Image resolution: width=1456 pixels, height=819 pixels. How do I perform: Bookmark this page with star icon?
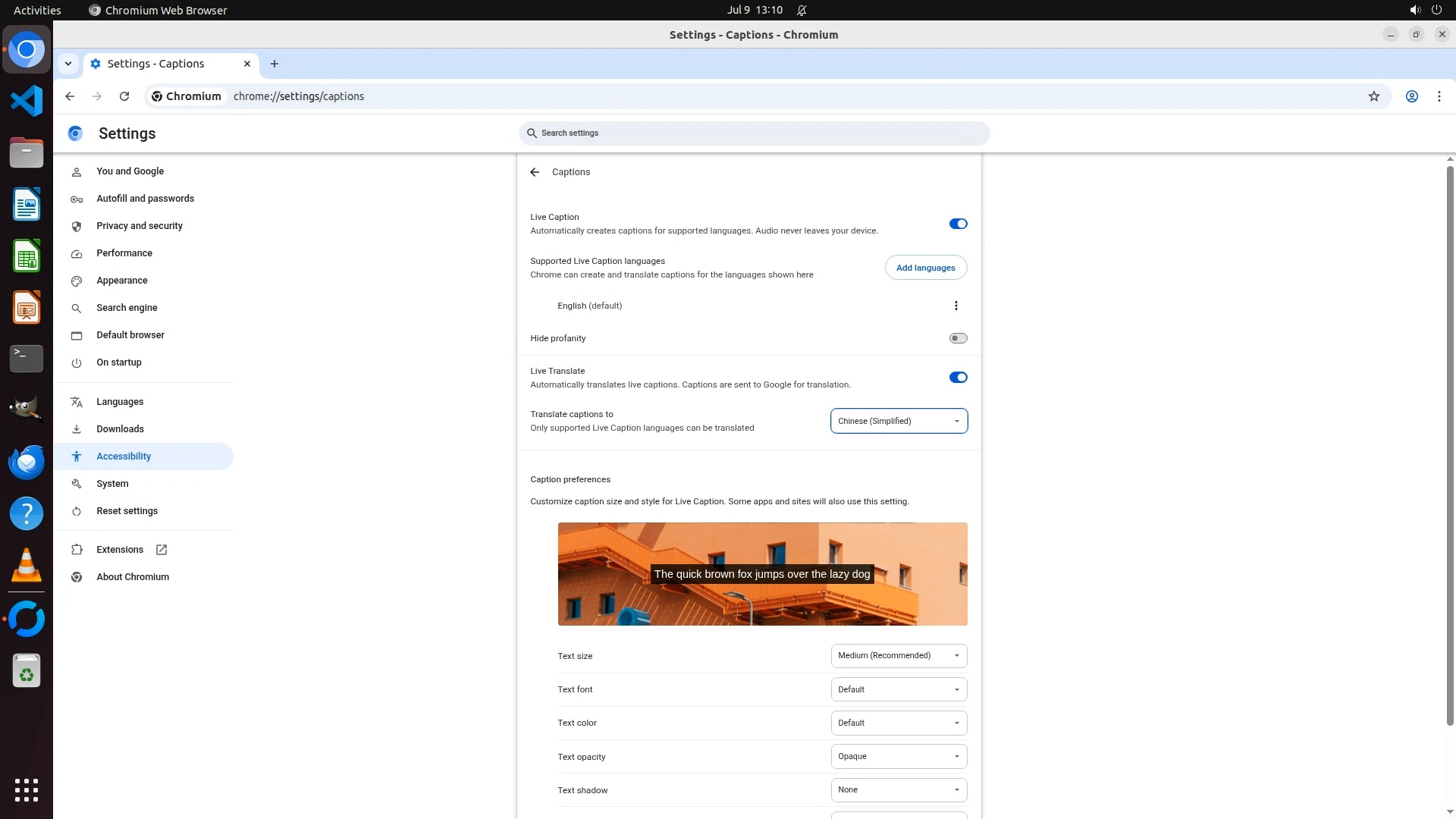click(x=1373, y=96)
